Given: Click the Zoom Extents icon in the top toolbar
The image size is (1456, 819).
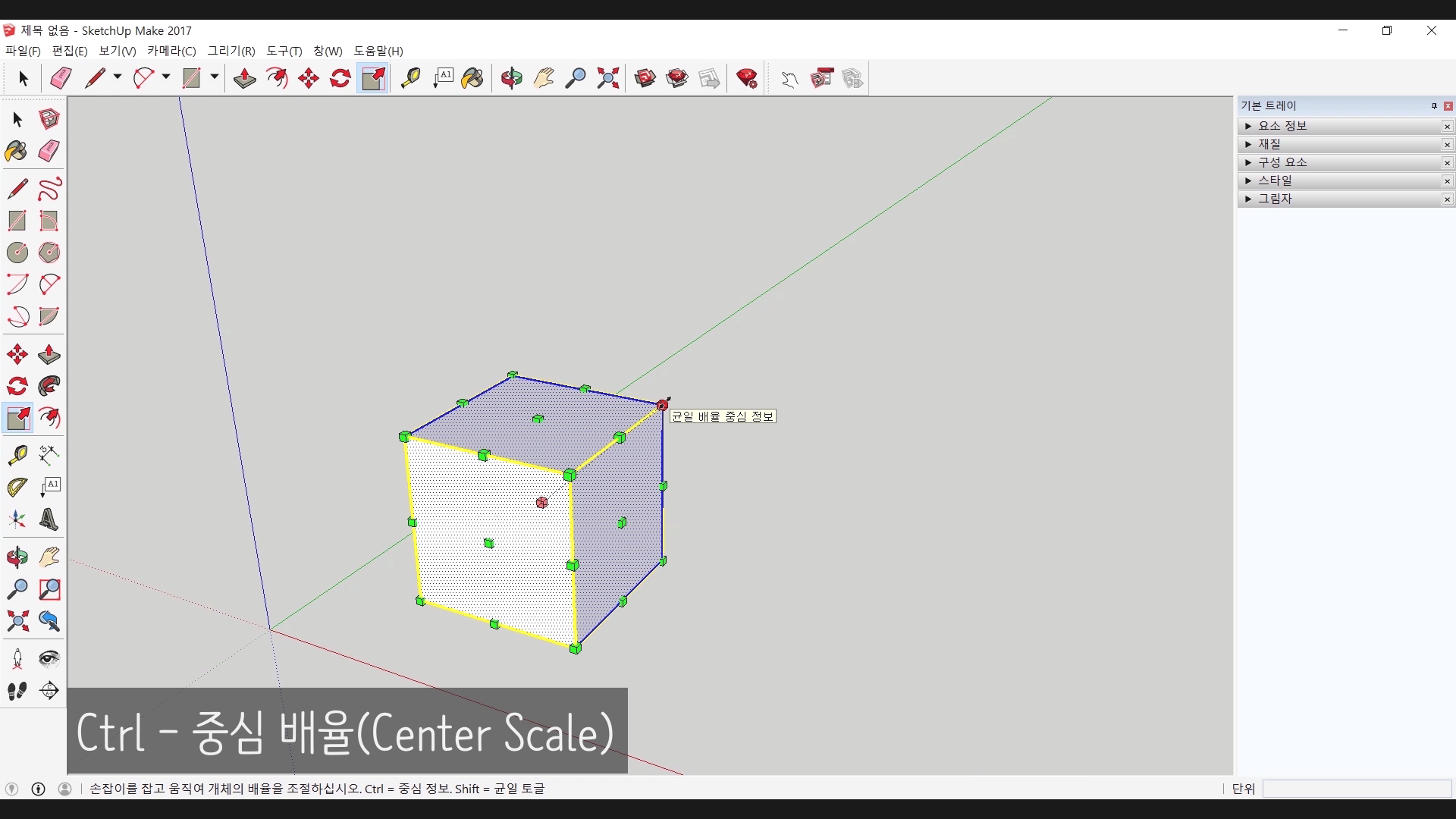Looking at the screenshot, I should tap(607, 78).
